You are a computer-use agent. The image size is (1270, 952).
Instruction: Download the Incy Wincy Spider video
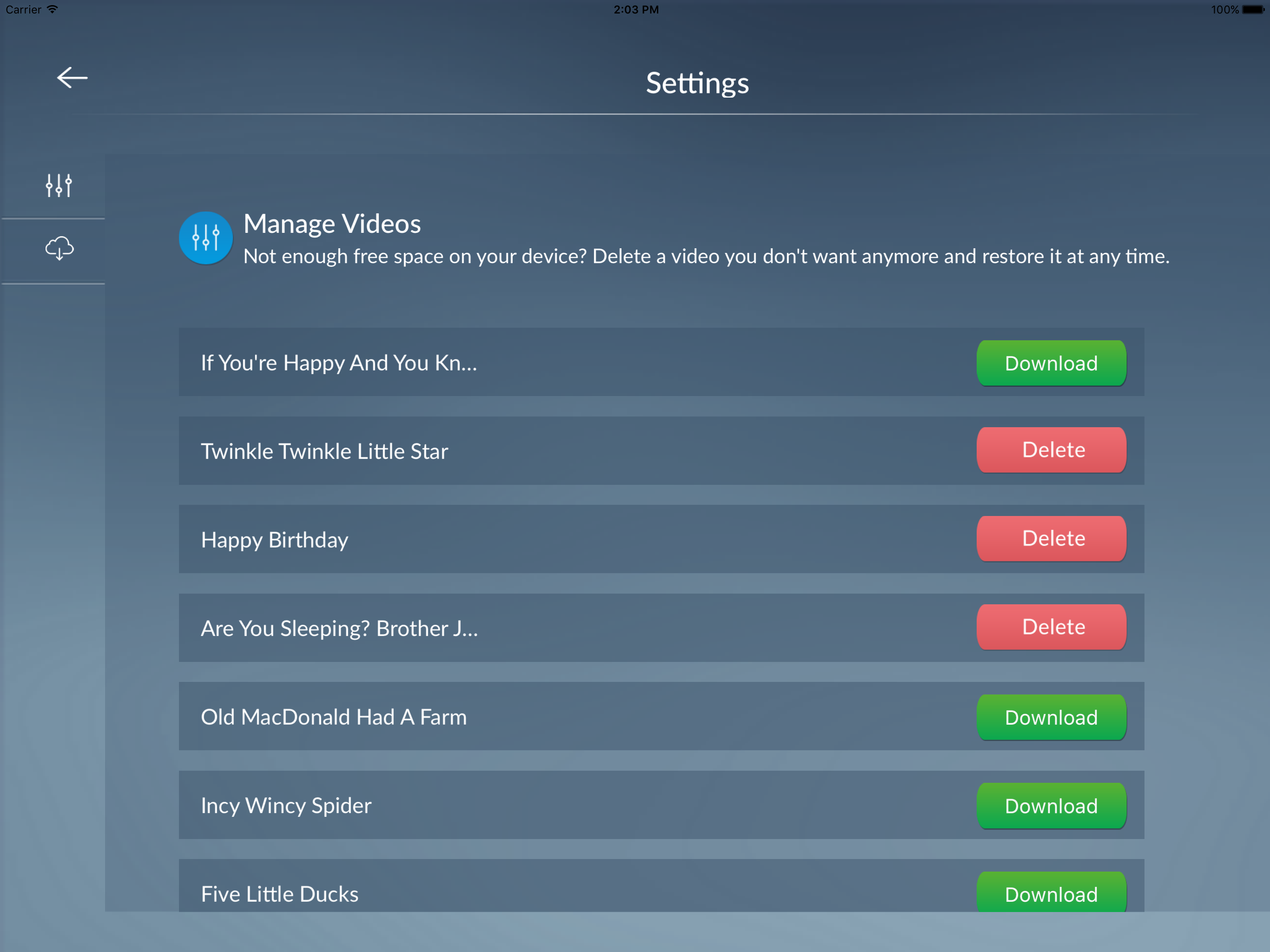coord(1051,806)
